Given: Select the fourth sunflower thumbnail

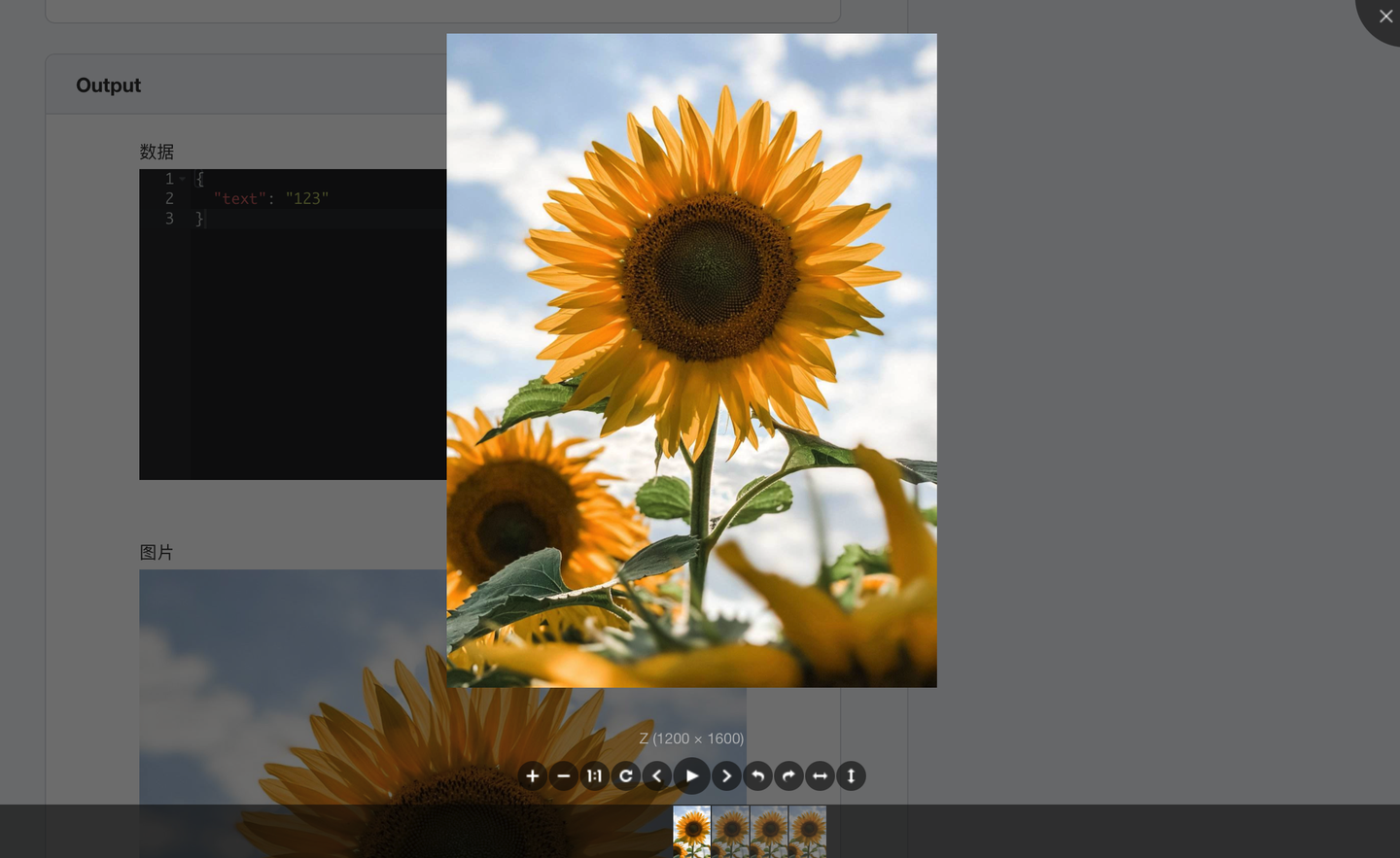Looking at the screenshot, I should [808, 832].
